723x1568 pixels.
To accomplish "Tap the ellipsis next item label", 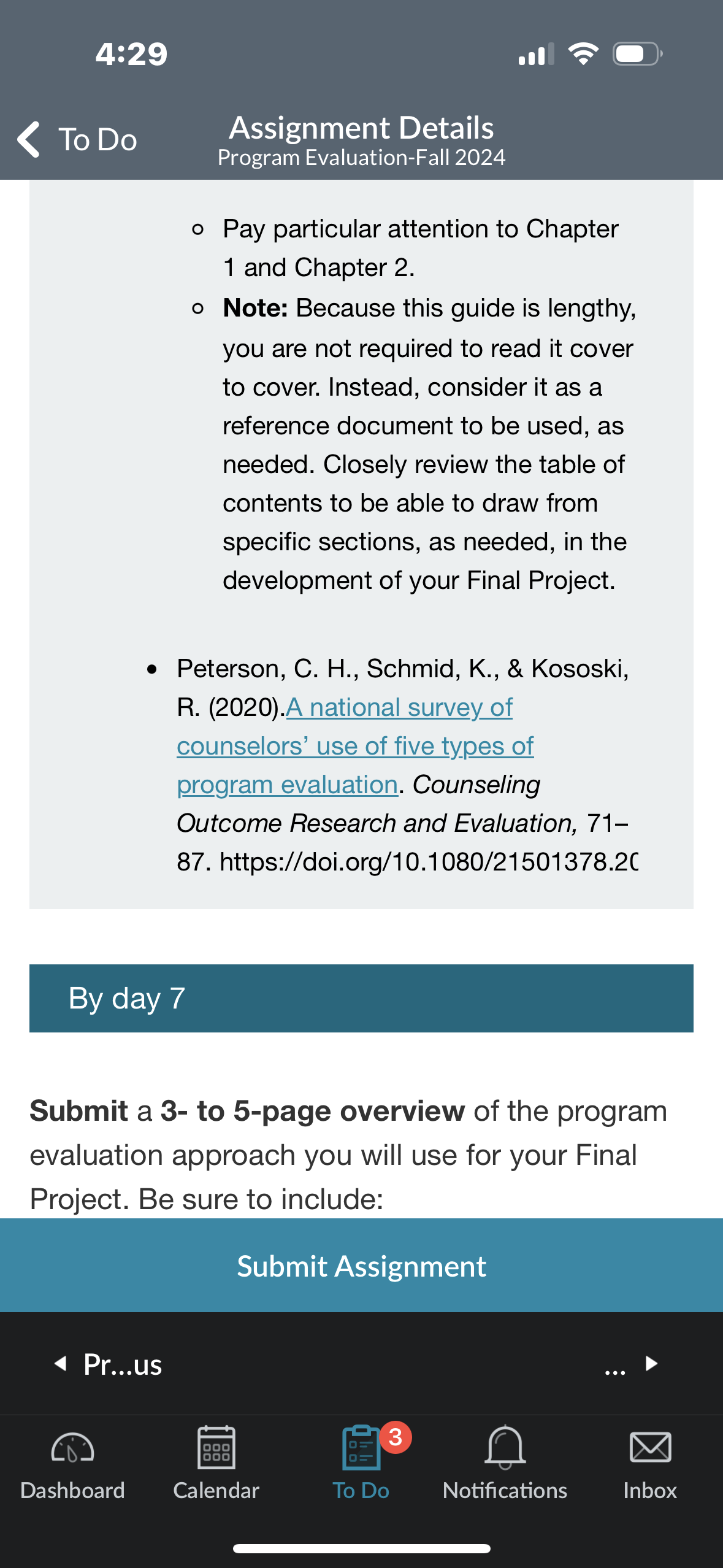I will pos(615,1367).
